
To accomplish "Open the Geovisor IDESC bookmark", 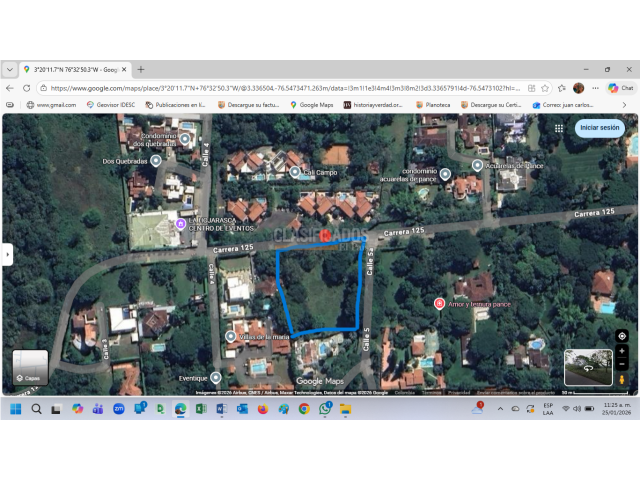I will 111,105.
